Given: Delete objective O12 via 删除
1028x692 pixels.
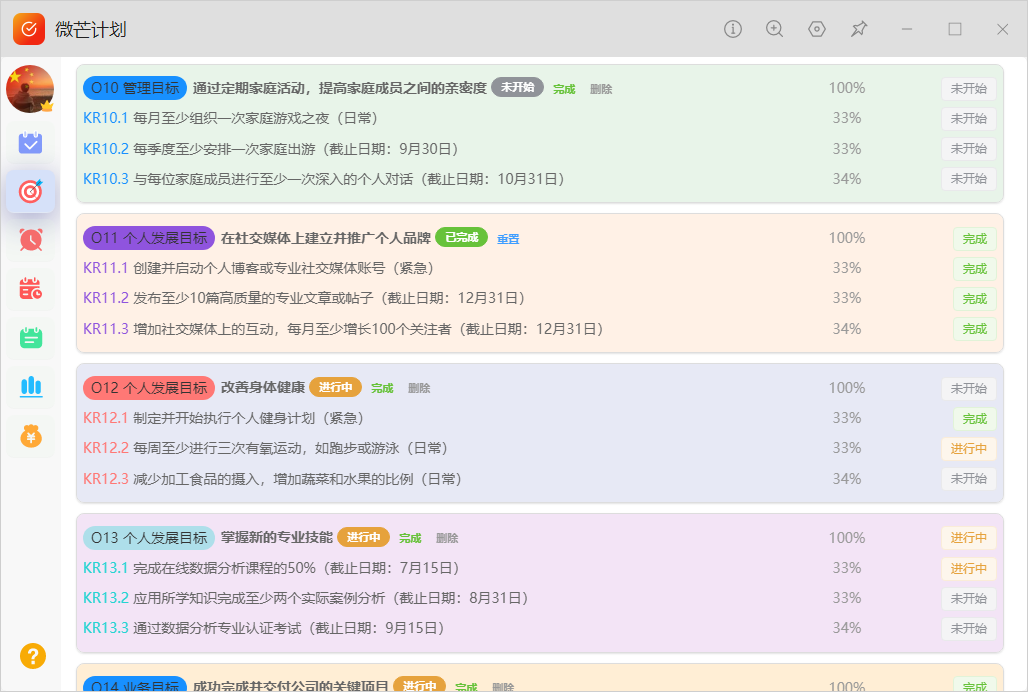Looking at the screenshot, I should click(x=419, y=389).
